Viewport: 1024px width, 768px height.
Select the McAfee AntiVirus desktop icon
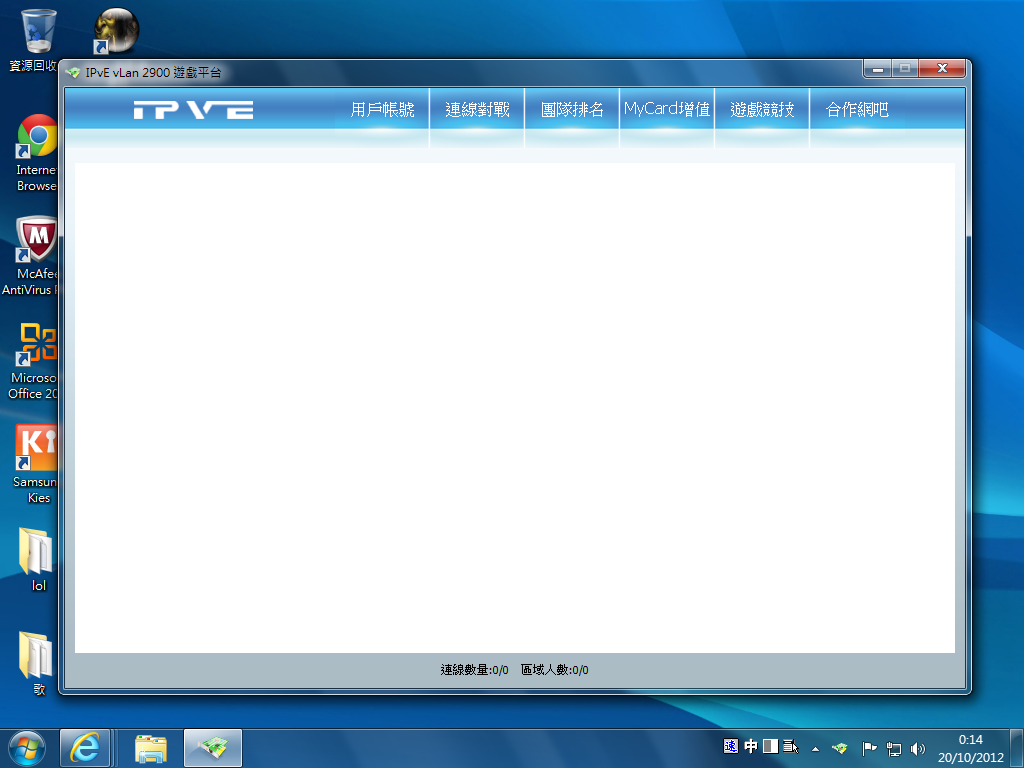[x=31, y=256]
